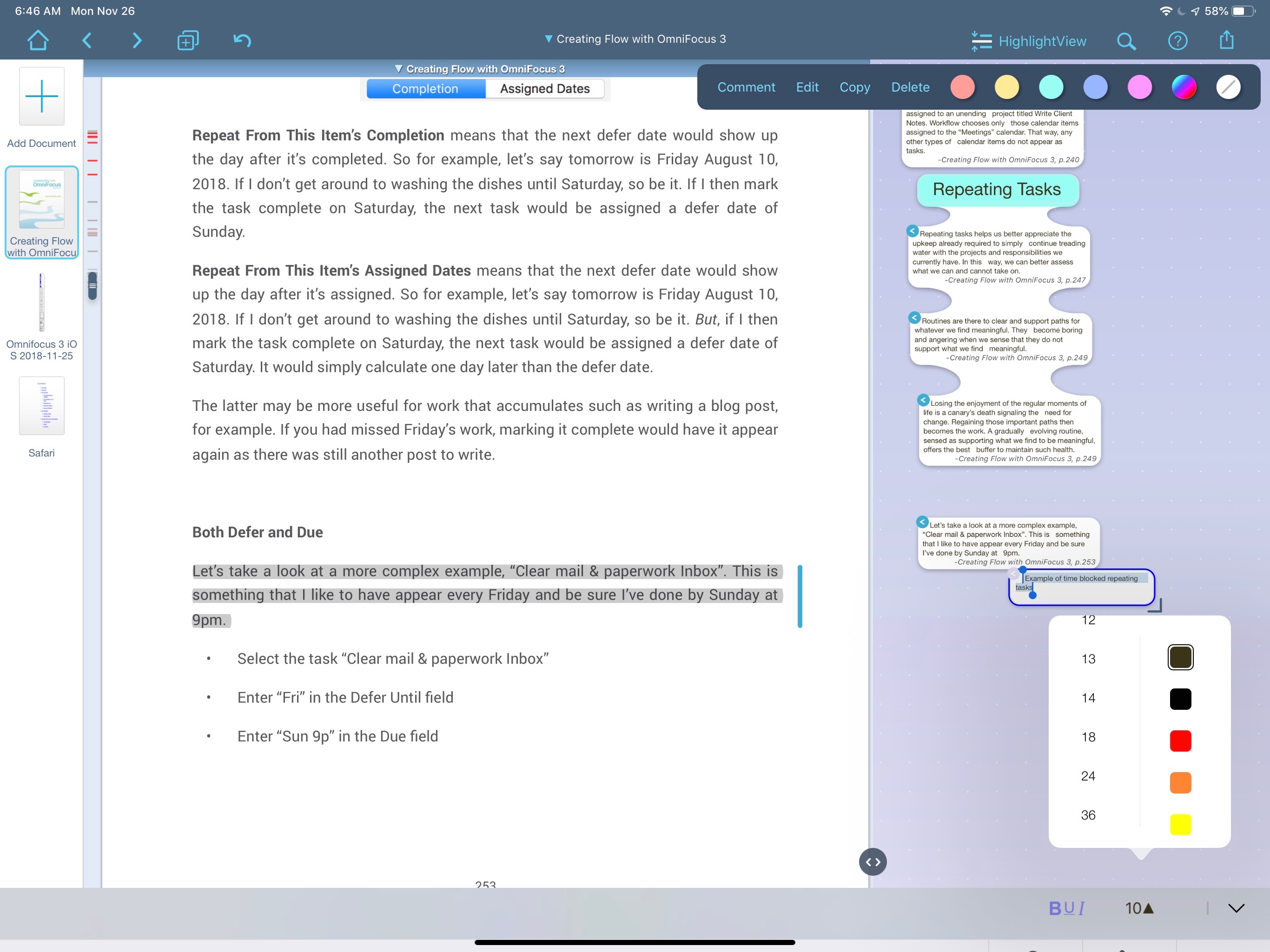The width and height of the screenshot is (1270, 952).
Task: Open Creating Flow with OmniFocus thumbnail
Action: pos(41,212)
